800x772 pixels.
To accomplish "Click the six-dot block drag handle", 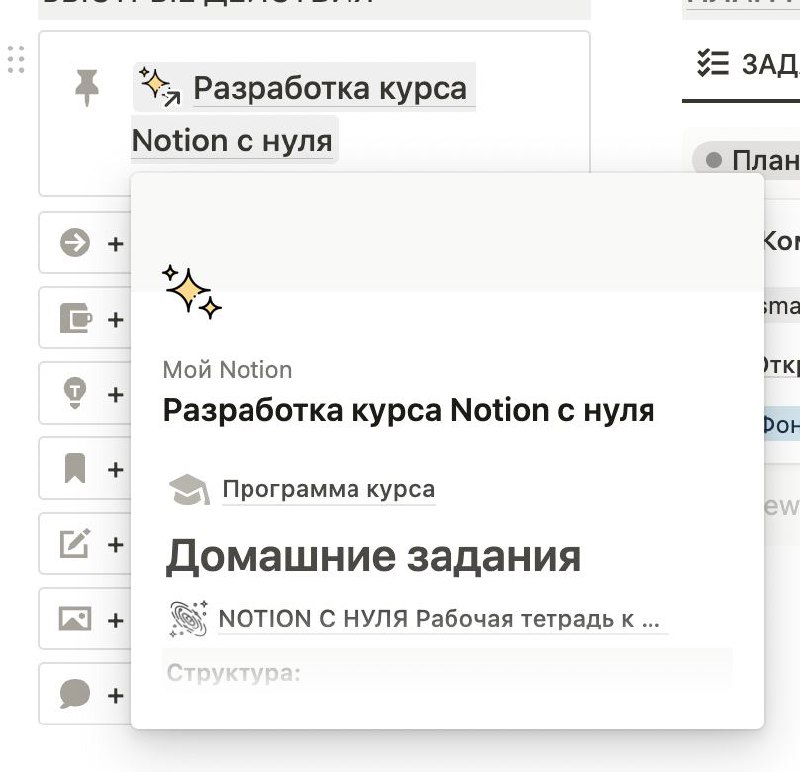I will (16, 60).
